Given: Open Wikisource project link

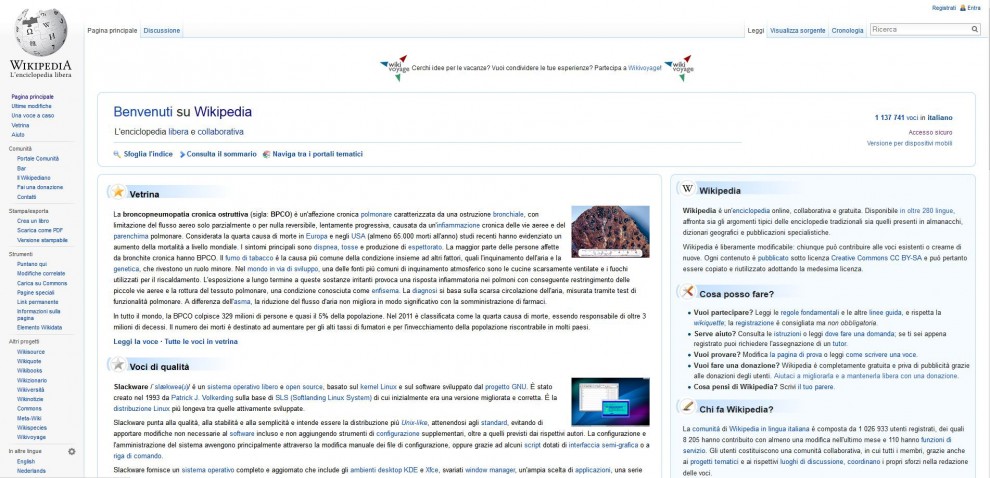Looking at the screenshot, I should pos(31,352).
